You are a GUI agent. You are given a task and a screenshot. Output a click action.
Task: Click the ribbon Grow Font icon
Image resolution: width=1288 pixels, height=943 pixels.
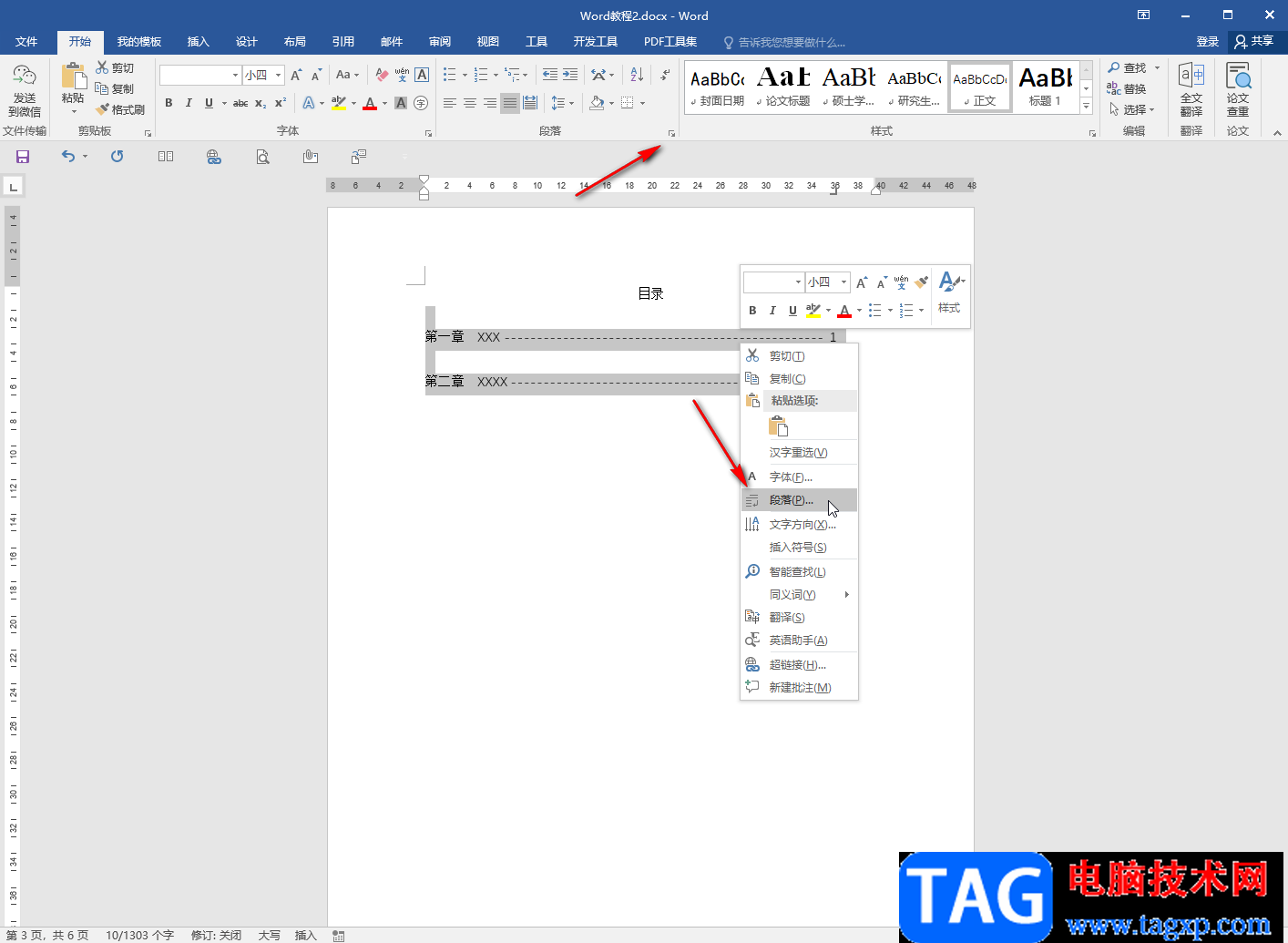(x=296, y=75)
